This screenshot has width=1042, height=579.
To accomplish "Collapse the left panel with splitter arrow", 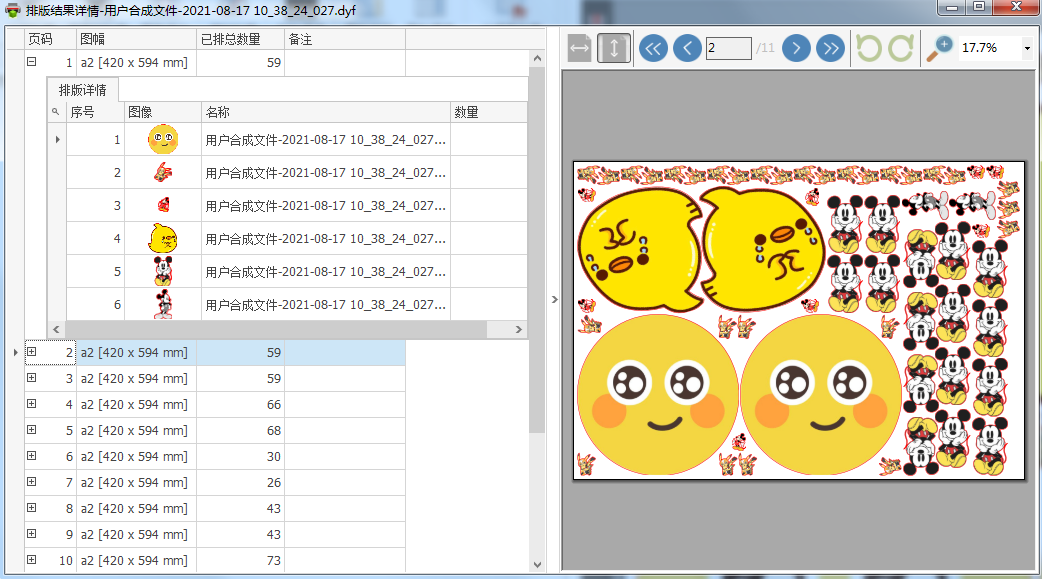I will click(x=555, y=299).
